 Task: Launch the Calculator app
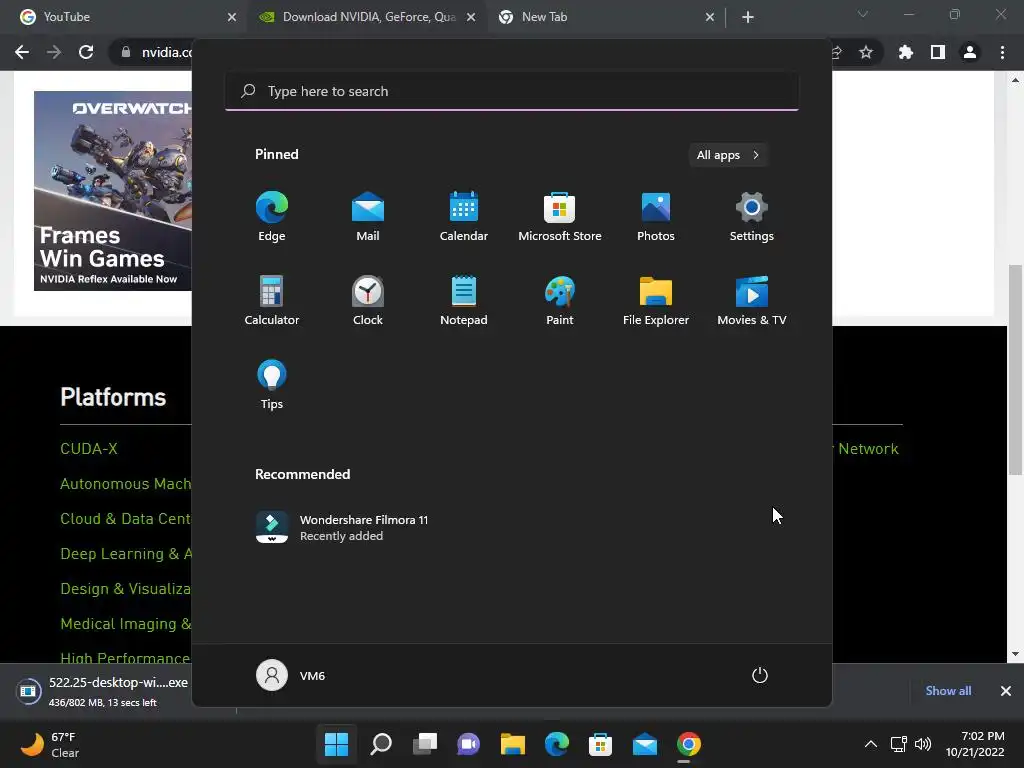[x=272, y=300]
